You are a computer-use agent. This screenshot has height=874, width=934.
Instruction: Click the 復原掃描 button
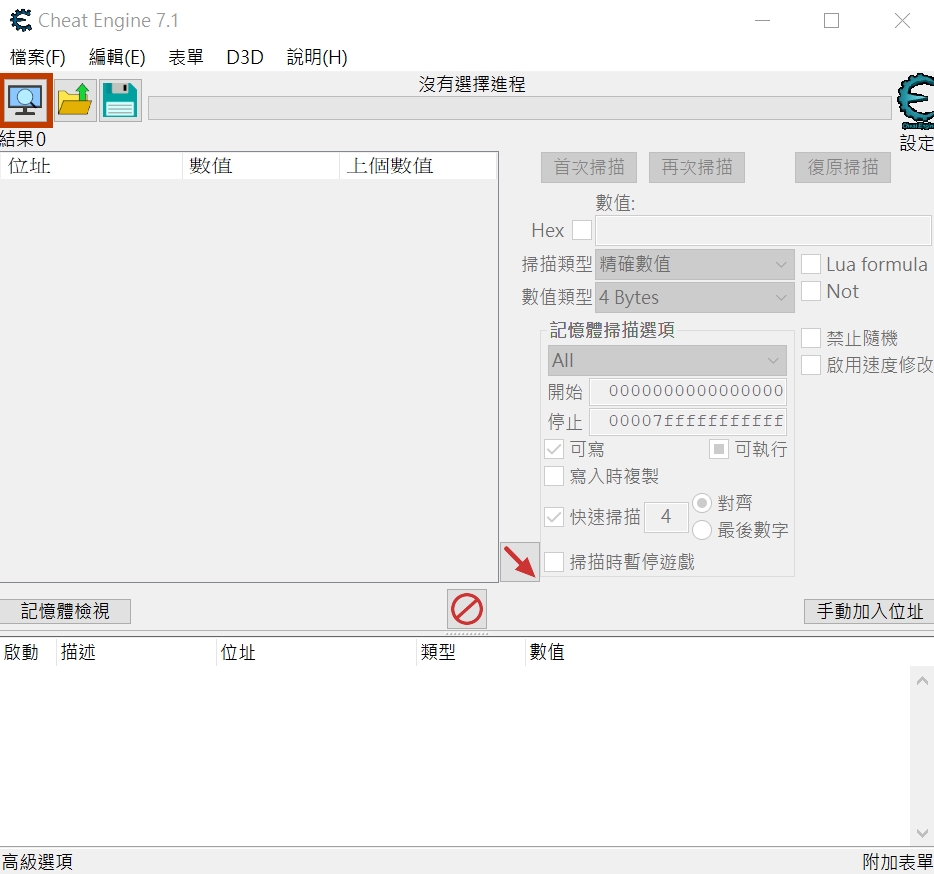pos(843,167)
